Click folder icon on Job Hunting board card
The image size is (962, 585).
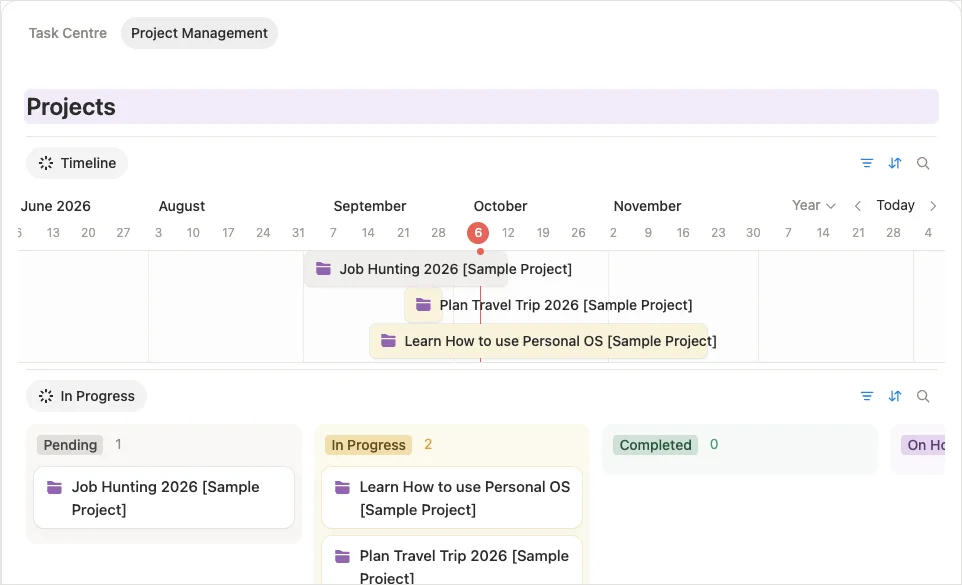(55, 488)
